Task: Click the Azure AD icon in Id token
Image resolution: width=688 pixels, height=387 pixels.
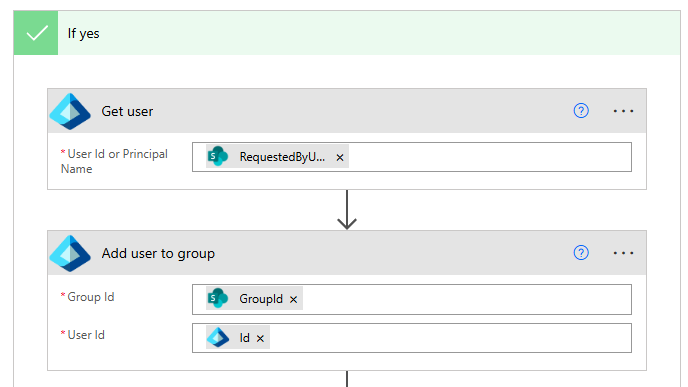Action: [218, 337]
